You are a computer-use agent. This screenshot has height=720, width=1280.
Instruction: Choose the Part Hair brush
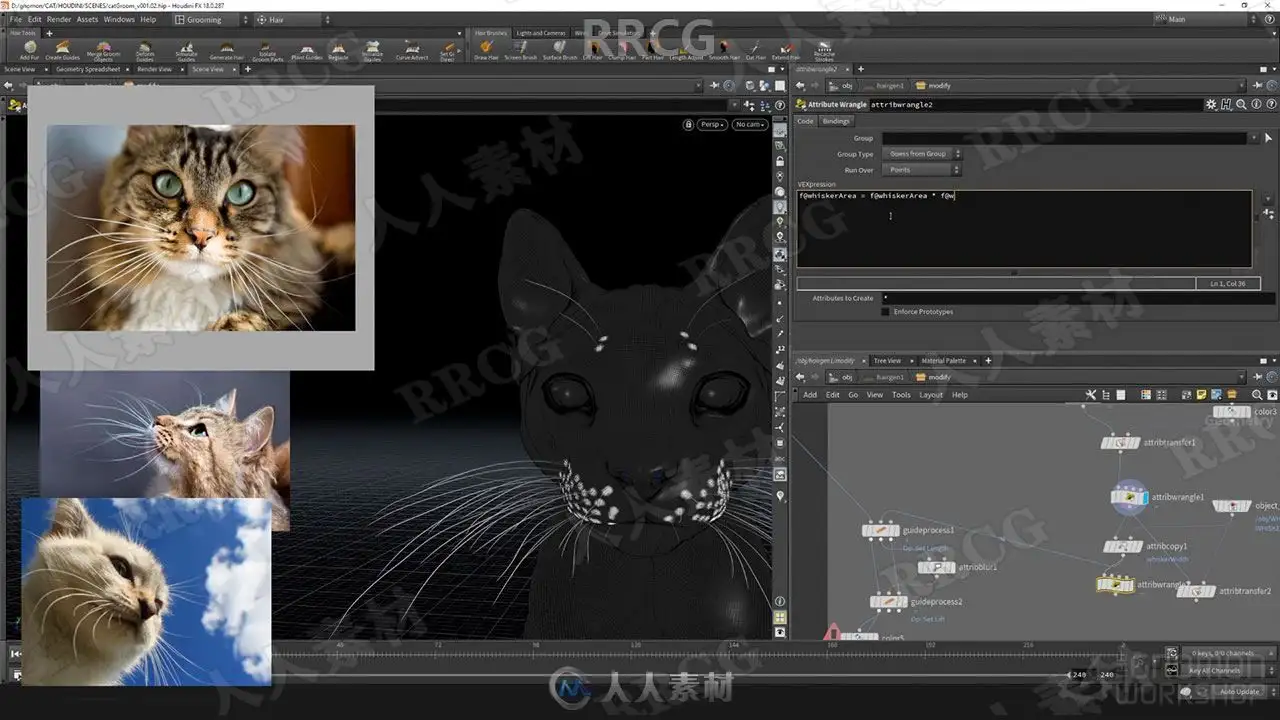tap(652, 51)
